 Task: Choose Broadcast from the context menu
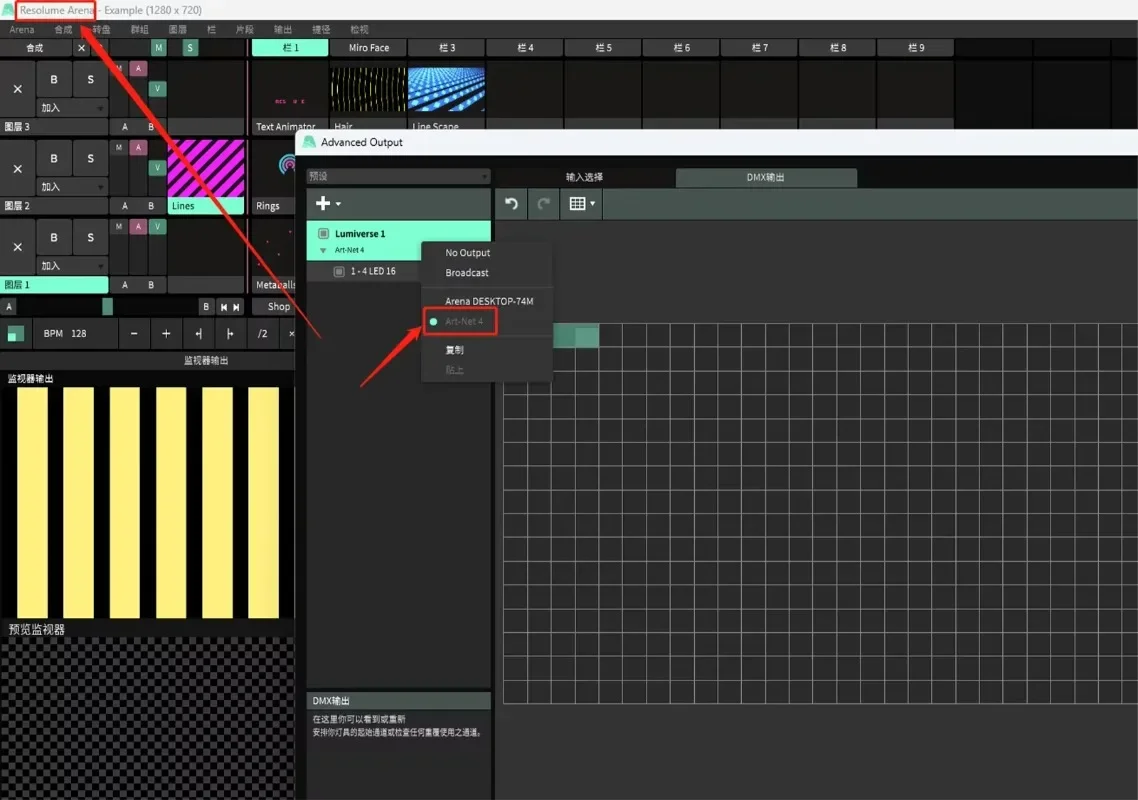tap(467, 273)
